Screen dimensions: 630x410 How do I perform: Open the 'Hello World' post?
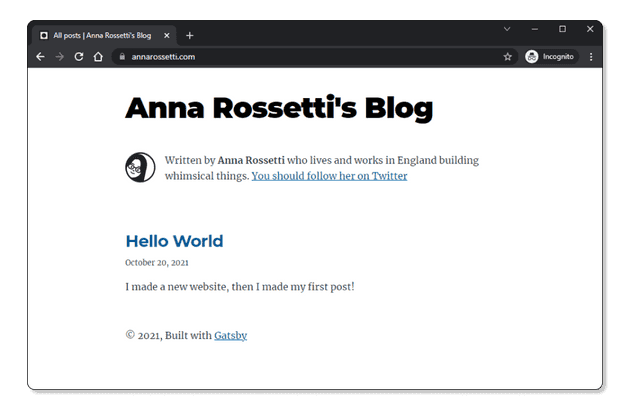click(x=174, y=241)
